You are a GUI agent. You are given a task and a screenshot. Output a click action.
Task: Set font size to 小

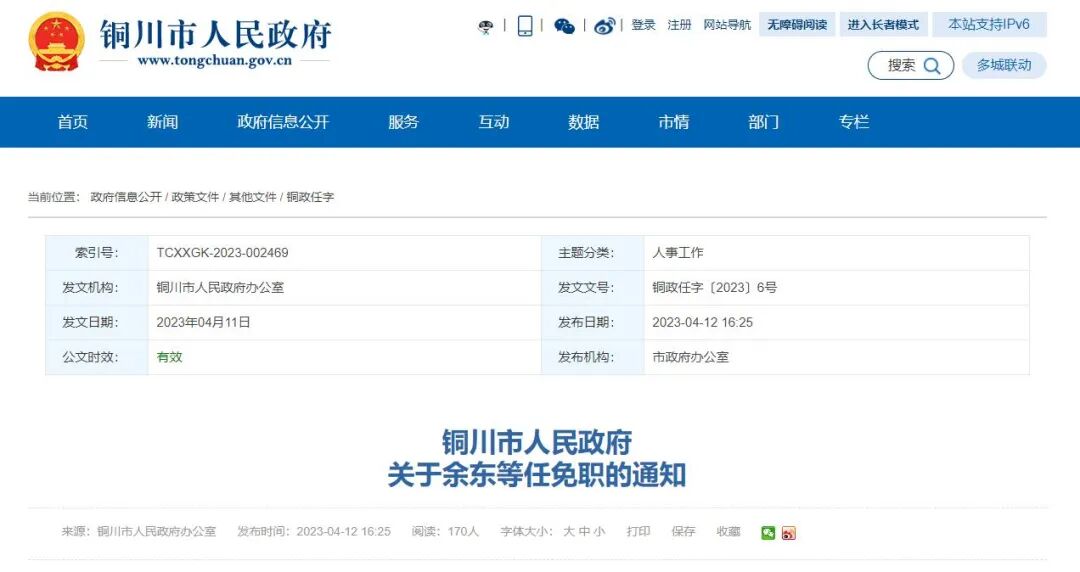coord(599,532)
